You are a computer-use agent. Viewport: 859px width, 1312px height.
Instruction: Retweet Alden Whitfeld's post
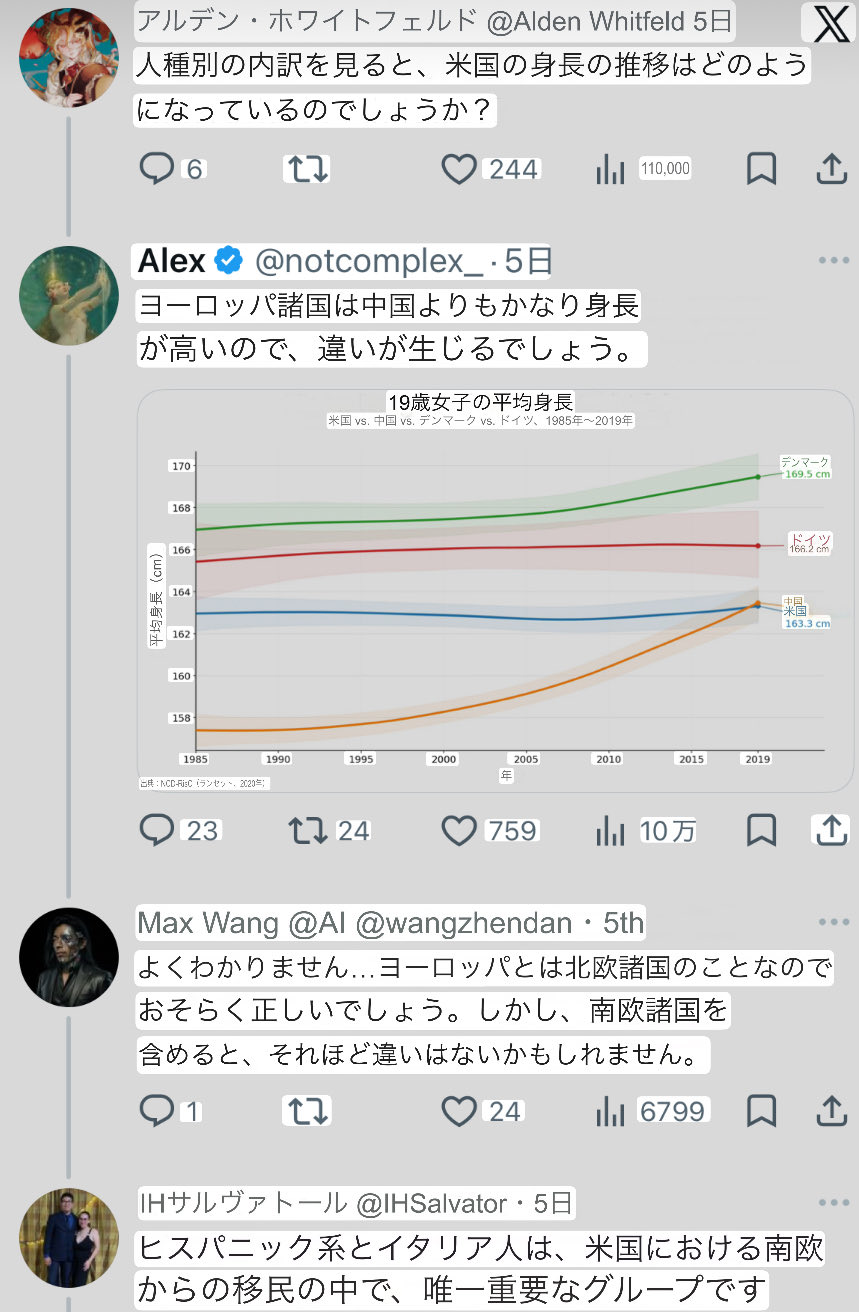pos(306,169)
